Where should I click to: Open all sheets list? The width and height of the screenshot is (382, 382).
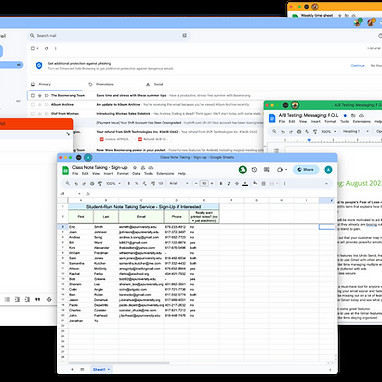pyautogui.click(x=82, y=369)
